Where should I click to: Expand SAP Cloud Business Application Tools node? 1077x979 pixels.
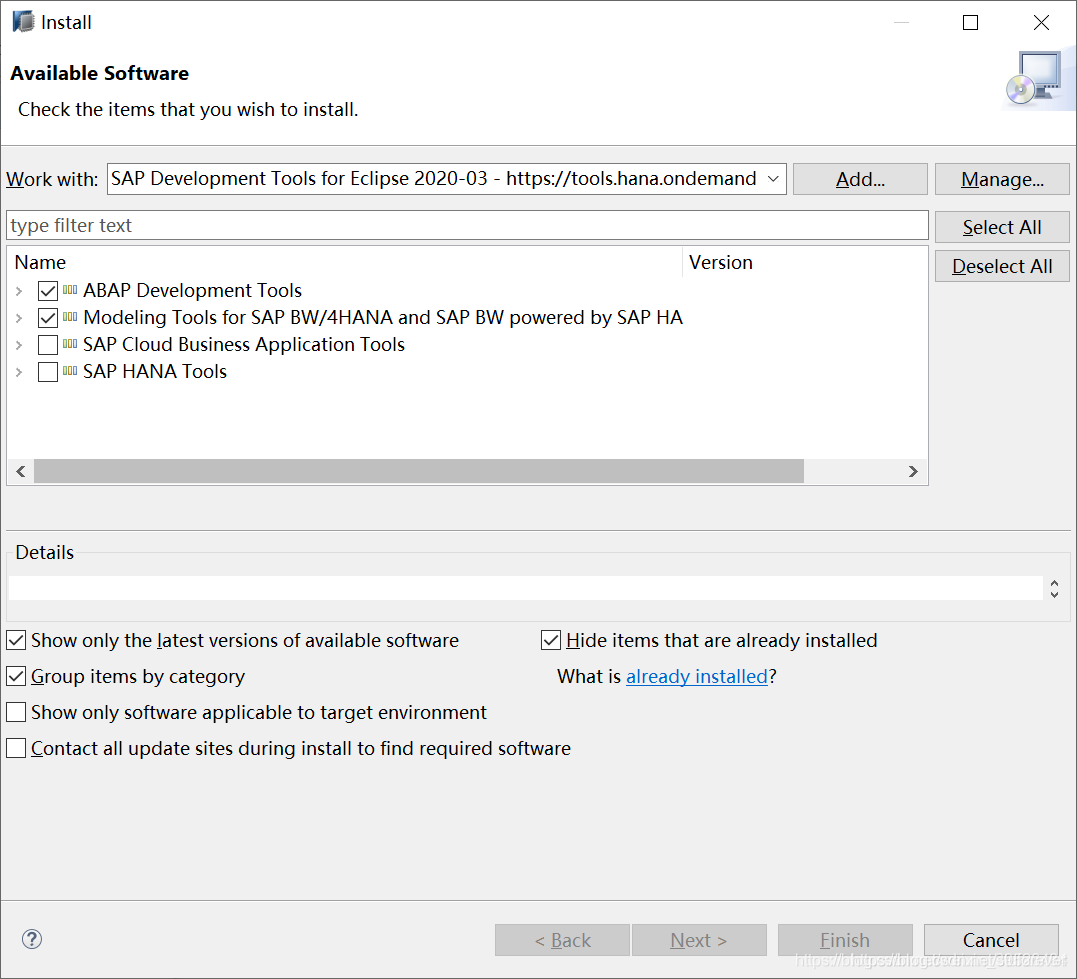coord(19,345)
